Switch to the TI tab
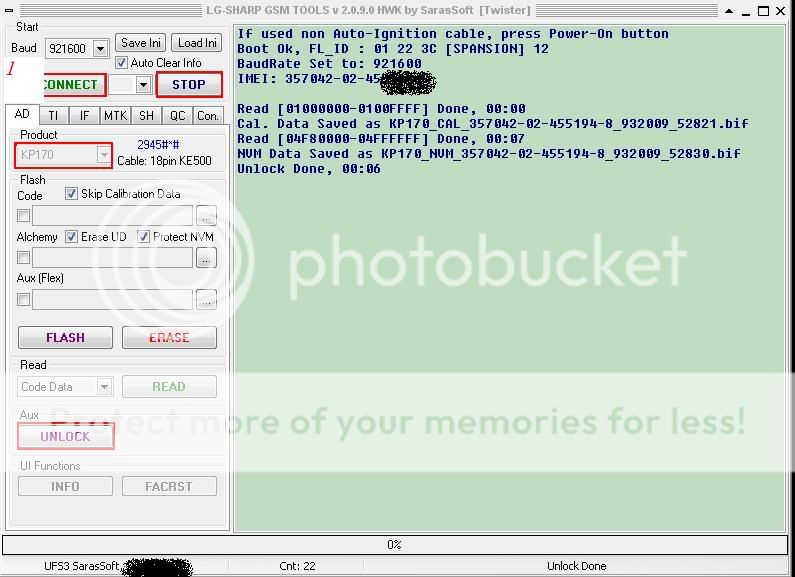 tap(53, 116)
